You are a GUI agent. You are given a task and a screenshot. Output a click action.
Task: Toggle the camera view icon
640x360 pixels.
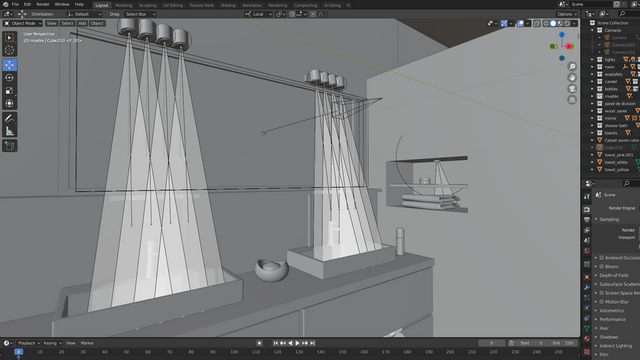(x=572, y=89)
